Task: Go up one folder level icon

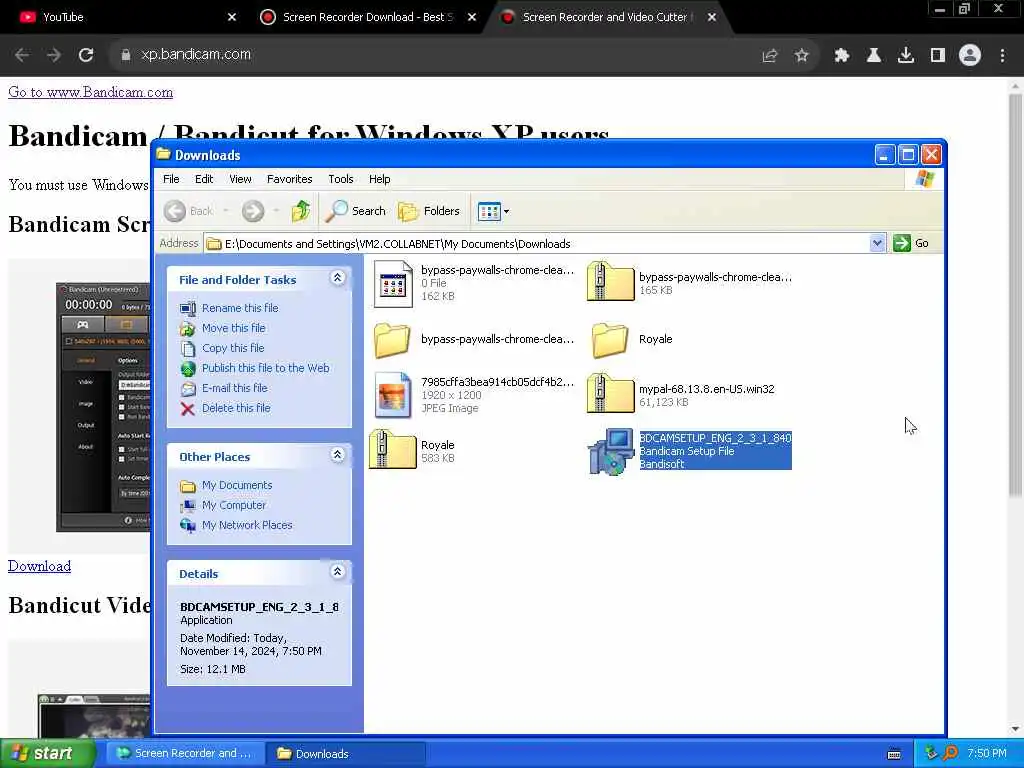Action: click(x=300, y=211)
